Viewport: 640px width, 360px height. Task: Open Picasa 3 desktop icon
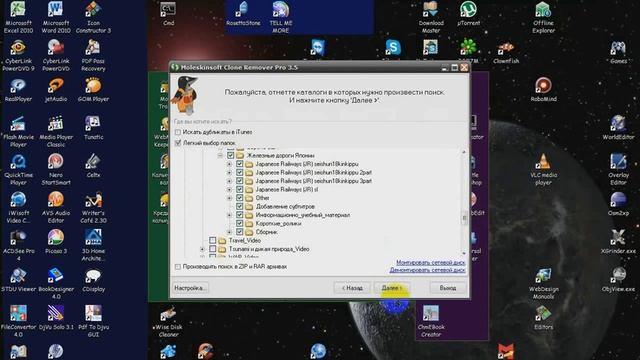pos(56,242)
